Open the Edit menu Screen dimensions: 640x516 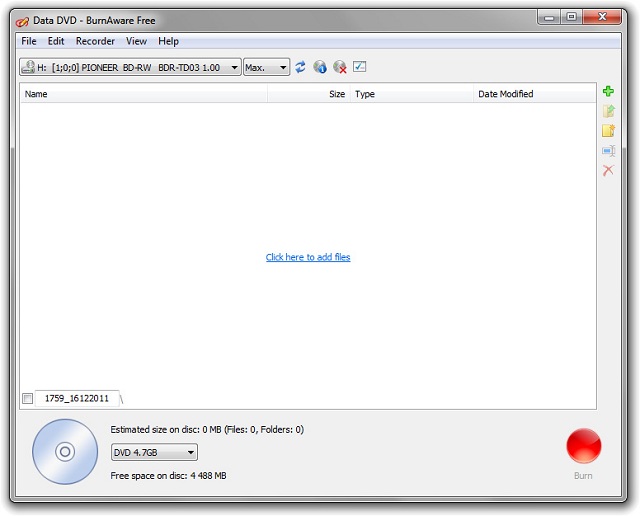(56, 41)
